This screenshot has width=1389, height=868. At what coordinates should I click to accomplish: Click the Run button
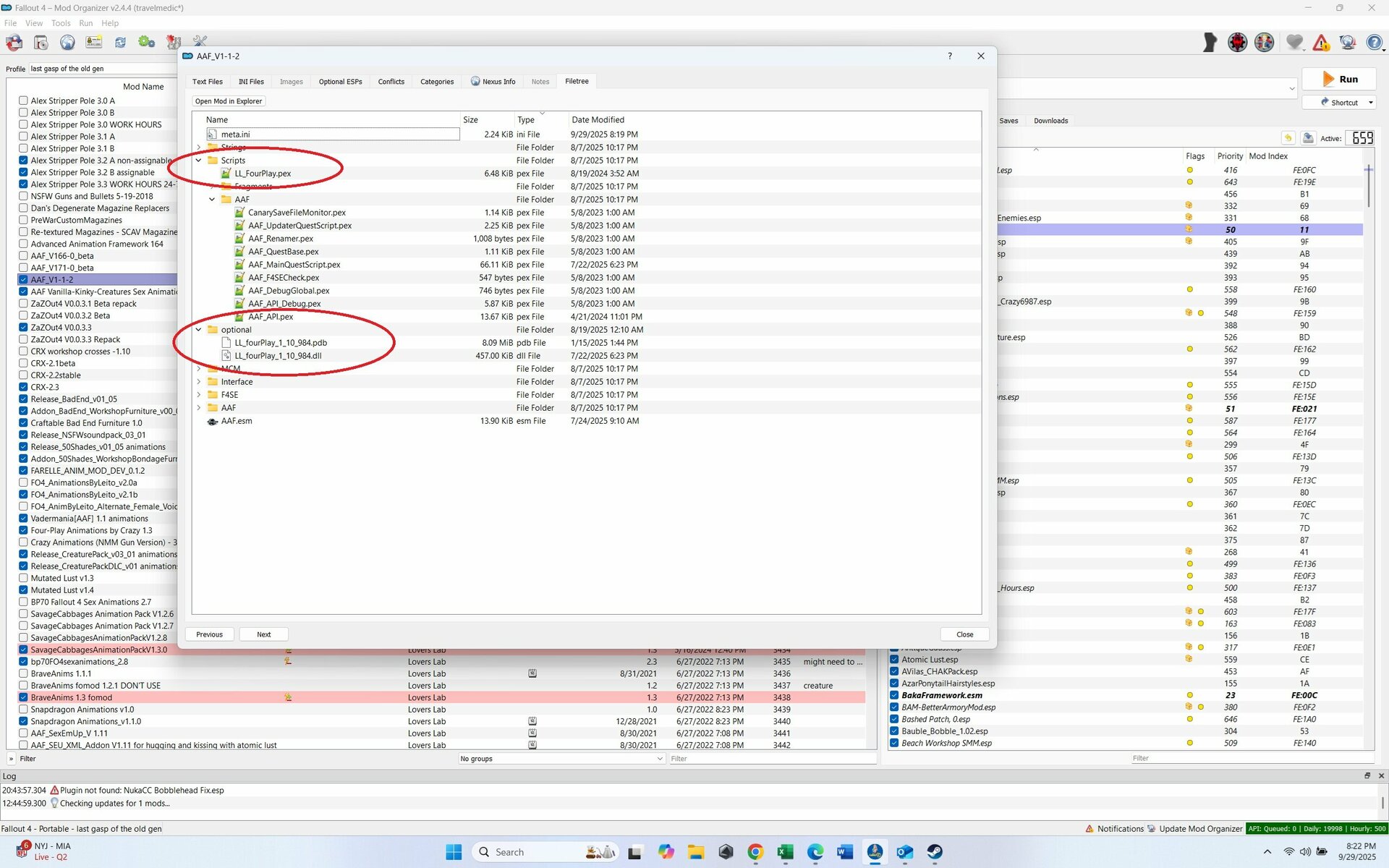(1339, 80)
